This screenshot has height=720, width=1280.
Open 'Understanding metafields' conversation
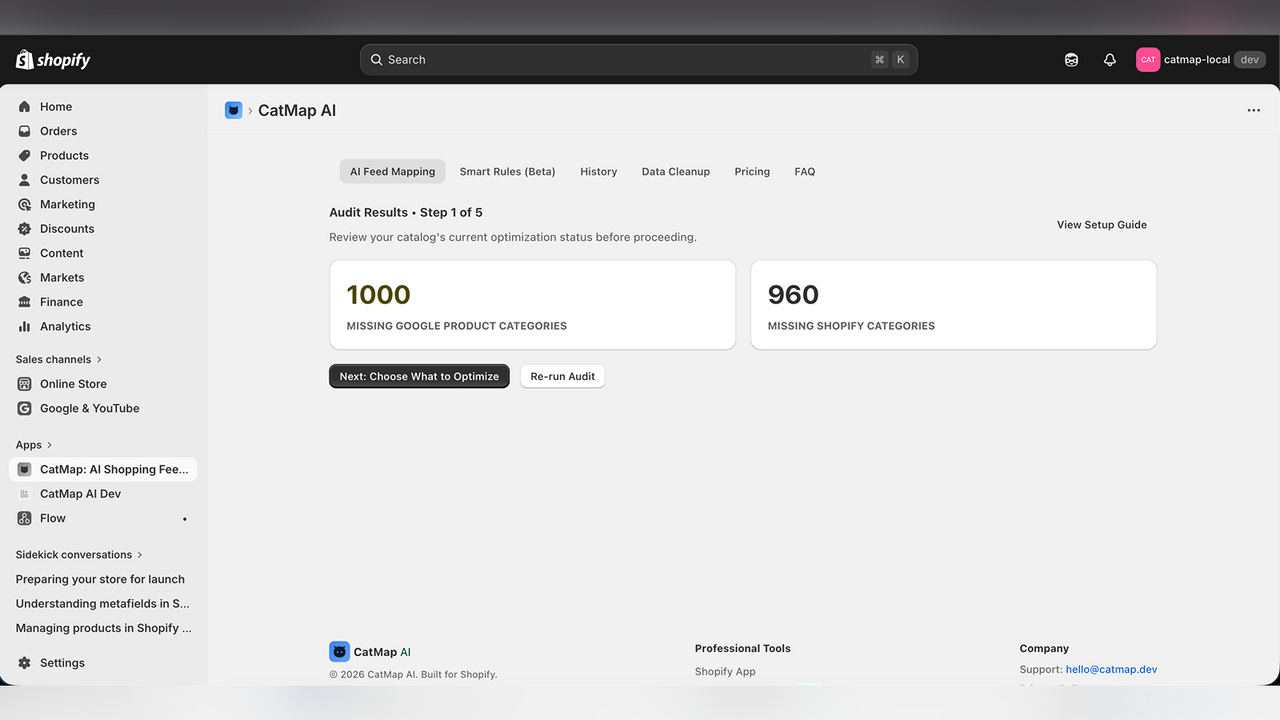click(x=103, y=604)
